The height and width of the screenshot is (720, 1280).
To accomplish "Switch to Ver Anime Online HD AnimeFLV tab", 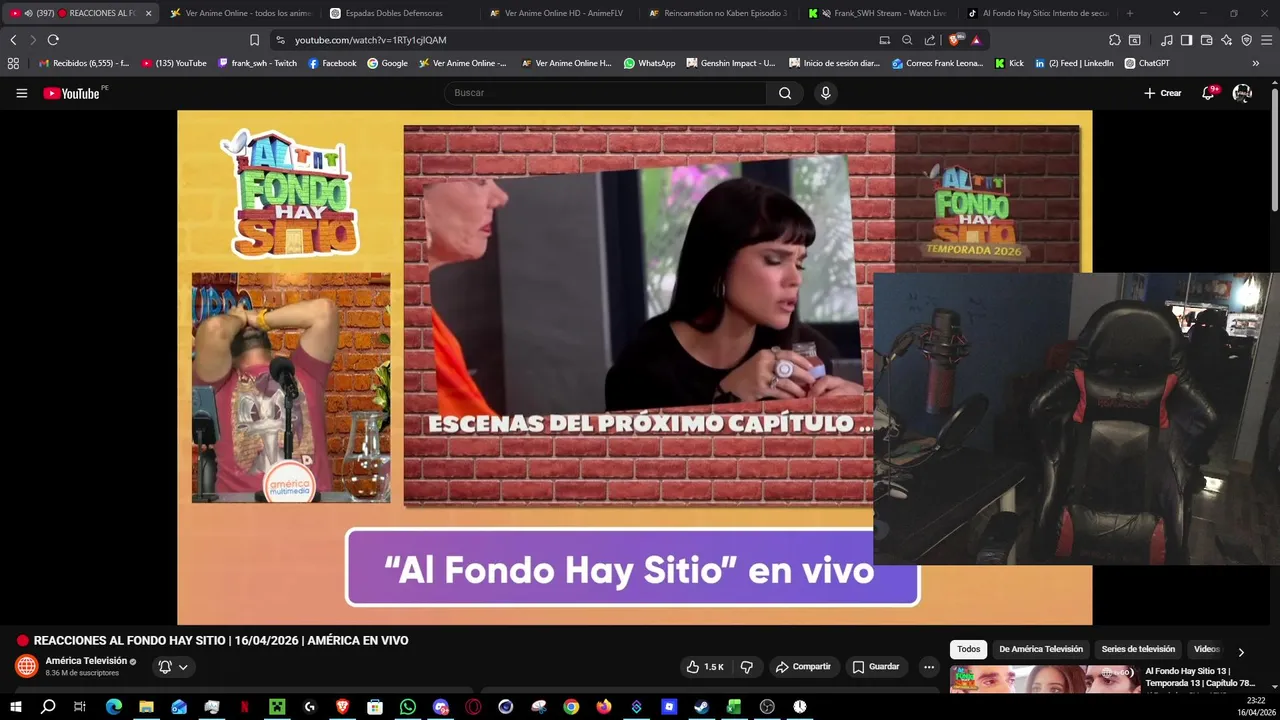I will 560,13.
